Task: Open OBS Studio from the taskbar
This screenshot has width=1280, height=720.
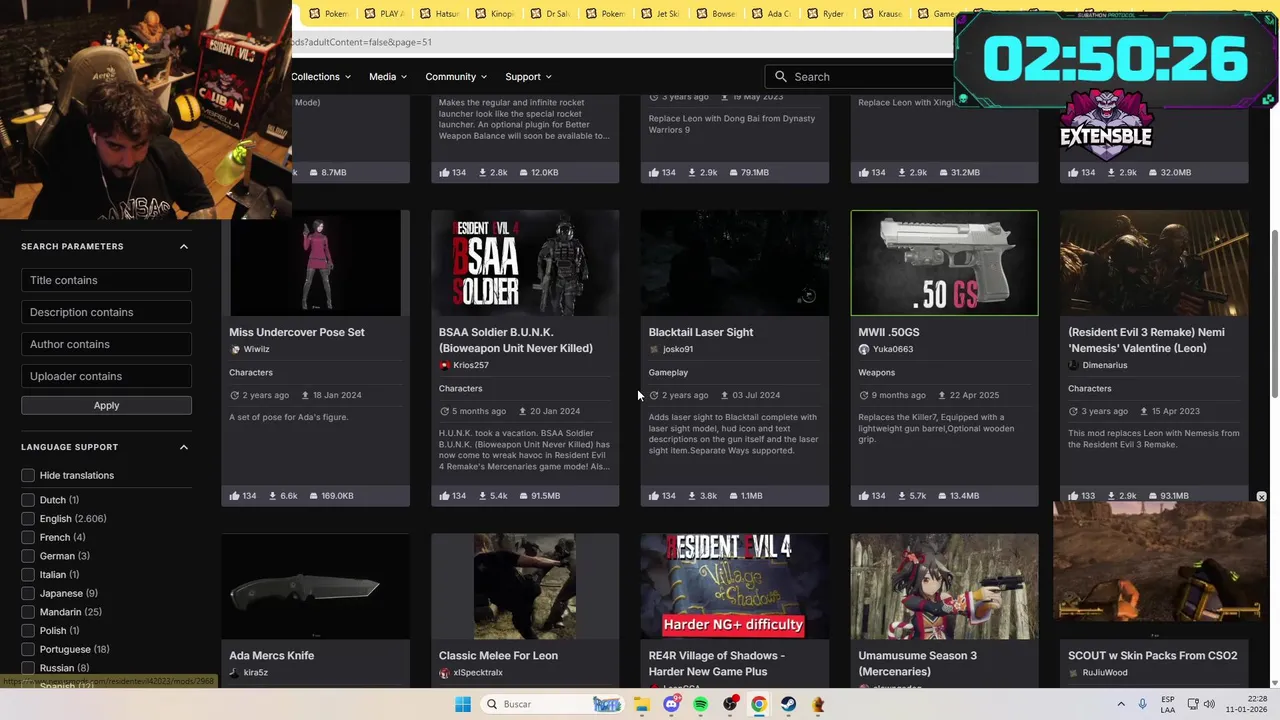Action: [731, 704]
